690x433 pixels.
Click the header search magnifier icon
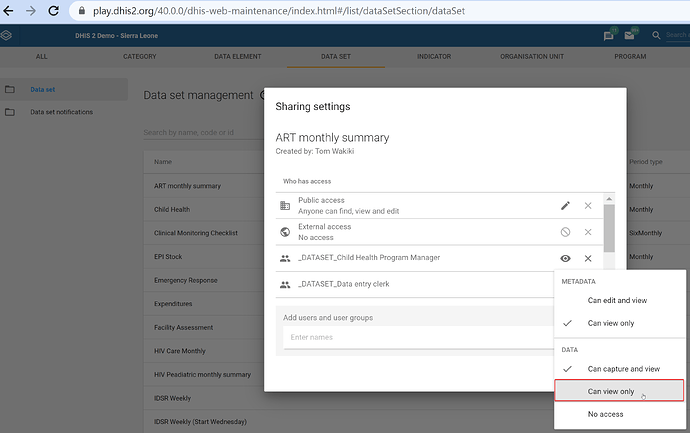[x=656, y=35]
